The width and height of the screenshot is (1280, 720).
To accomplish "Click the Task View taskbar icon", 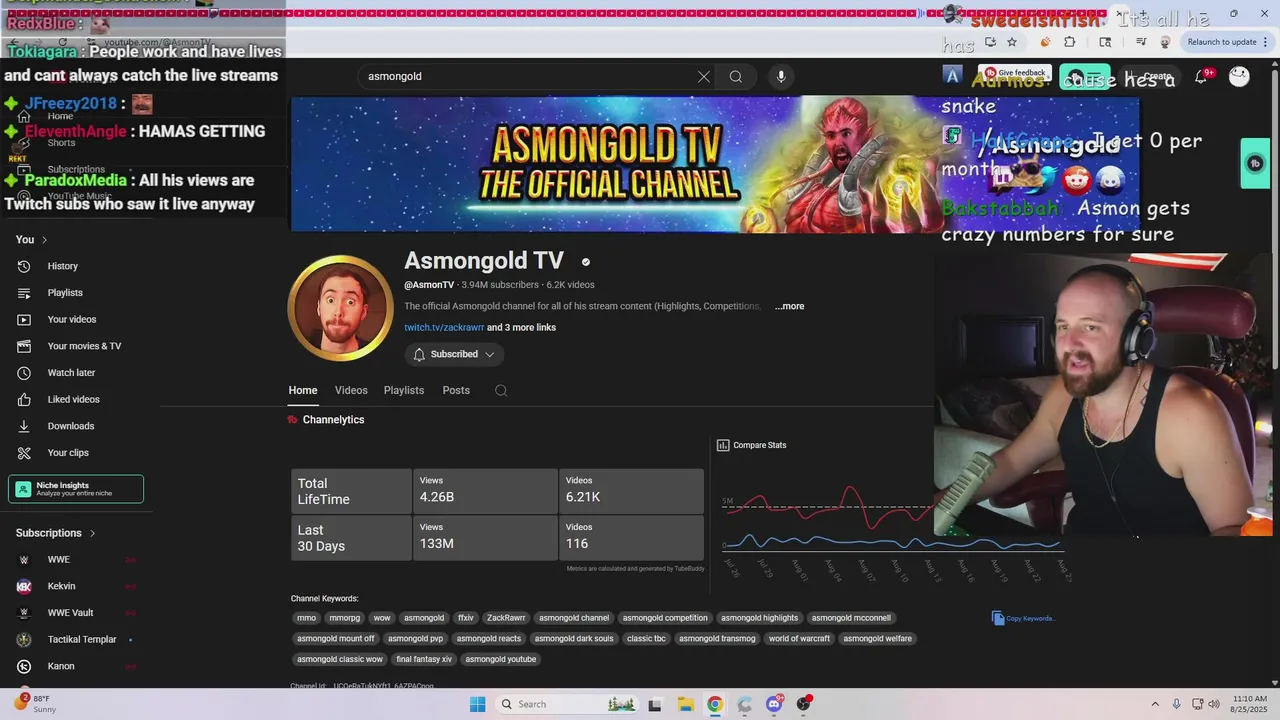I will [654, 704].
